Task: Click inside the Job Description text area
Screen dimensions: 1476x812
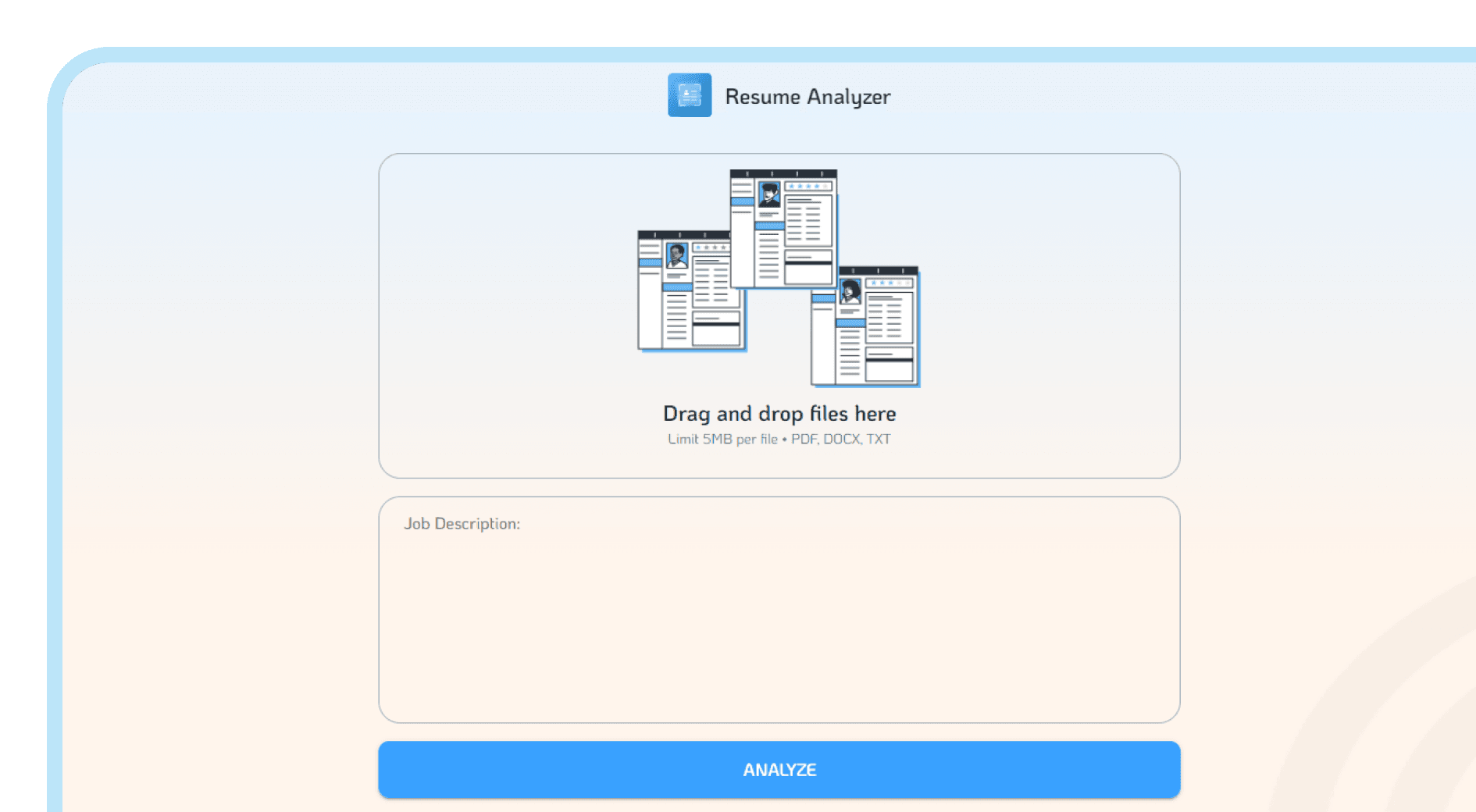Action: click(779, 617)
